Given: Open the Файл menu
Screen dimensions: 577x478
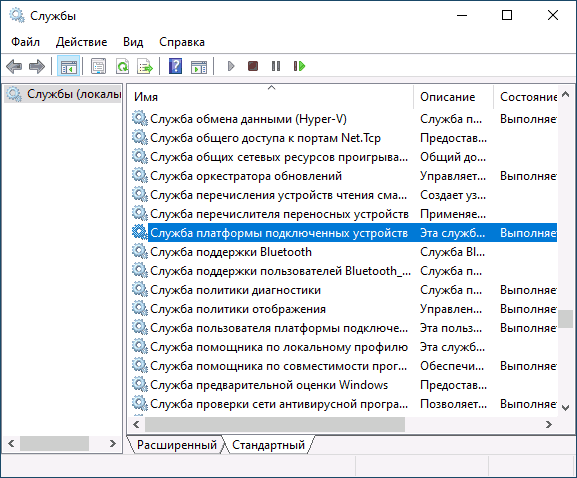Looking at the screenshot, I should pos(25,42).
